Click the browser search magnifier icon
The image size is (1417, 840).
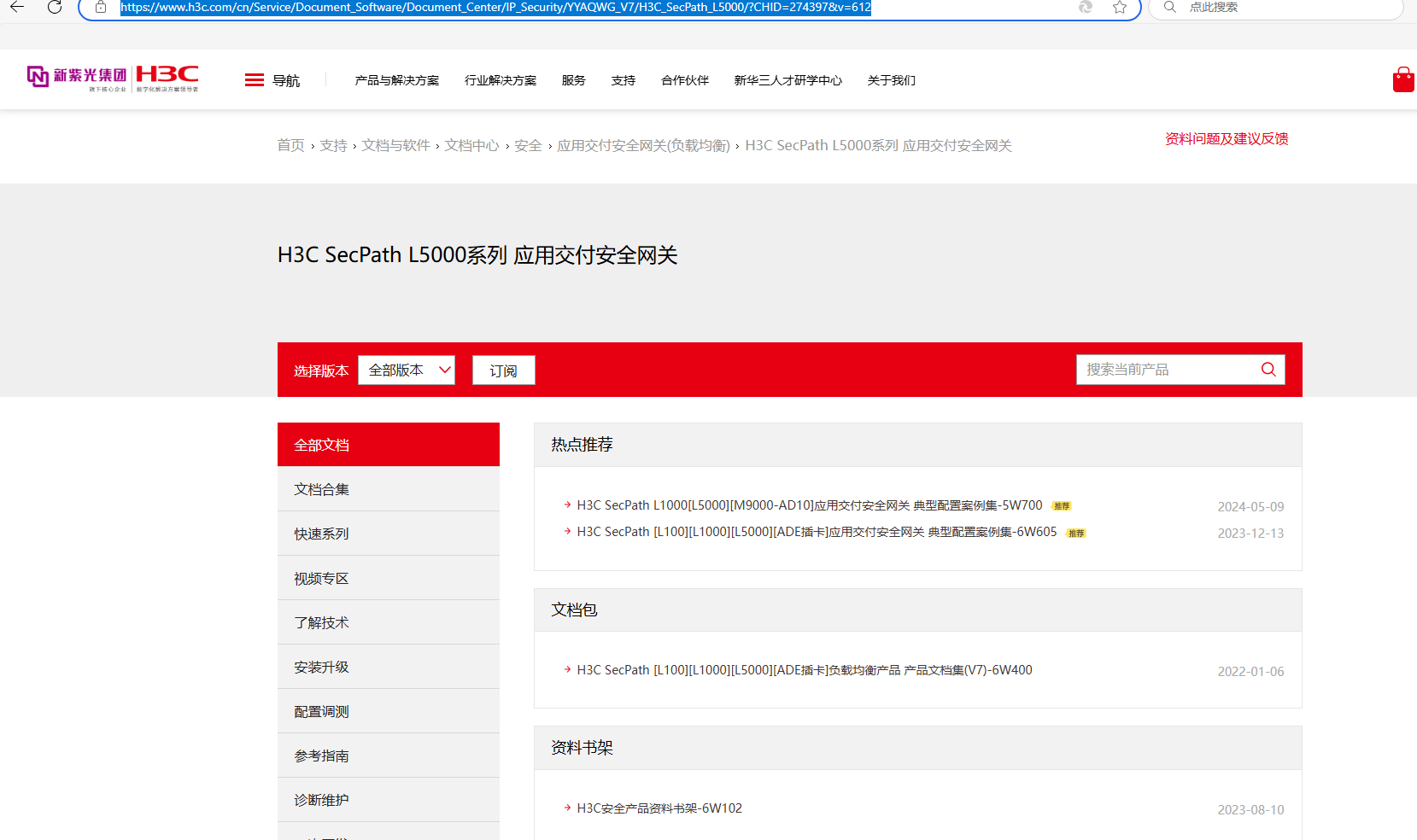(x=1170, y=7)
